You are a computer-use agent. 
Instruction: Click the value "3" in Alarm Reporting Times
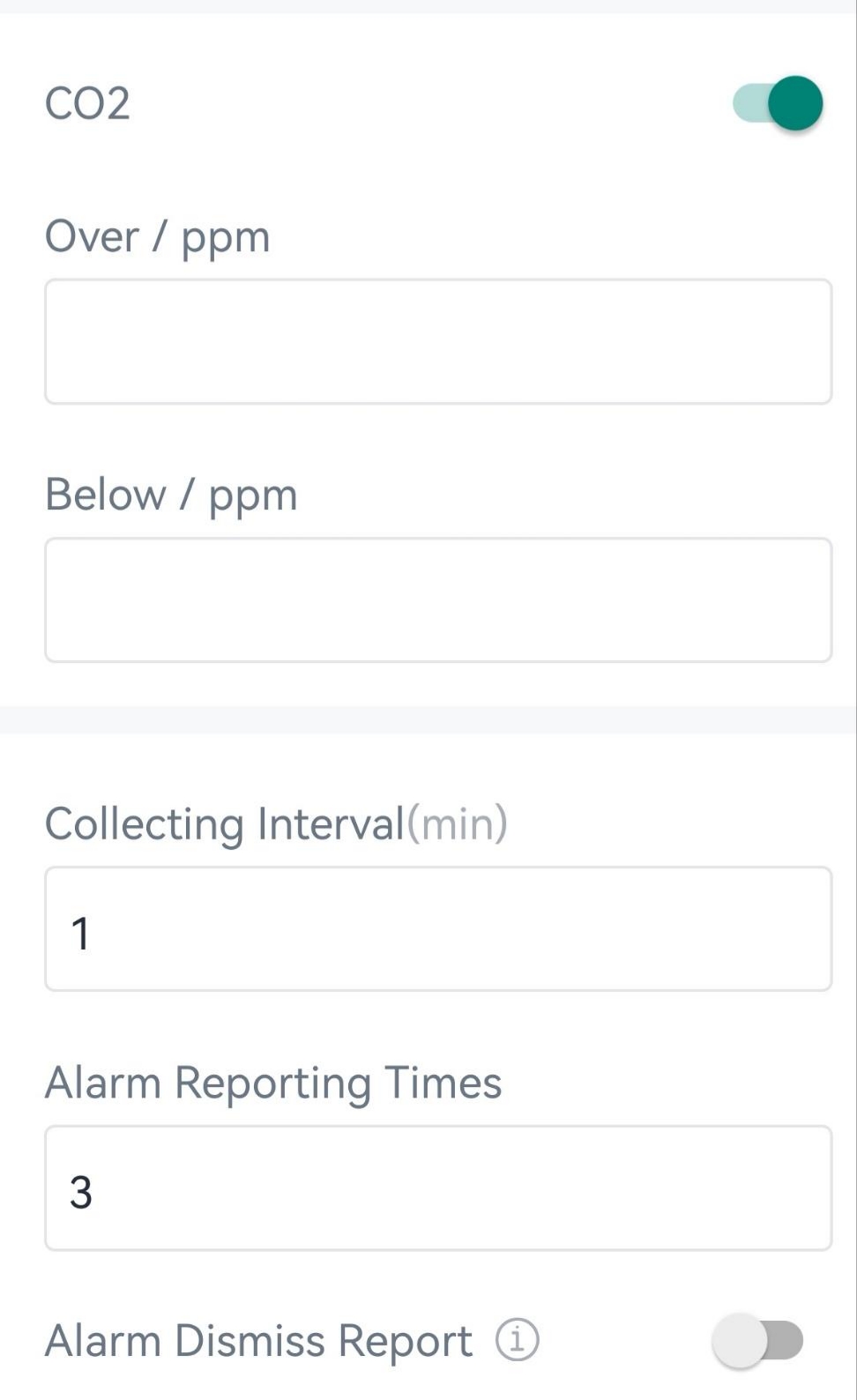click(x=80, y=1192)
